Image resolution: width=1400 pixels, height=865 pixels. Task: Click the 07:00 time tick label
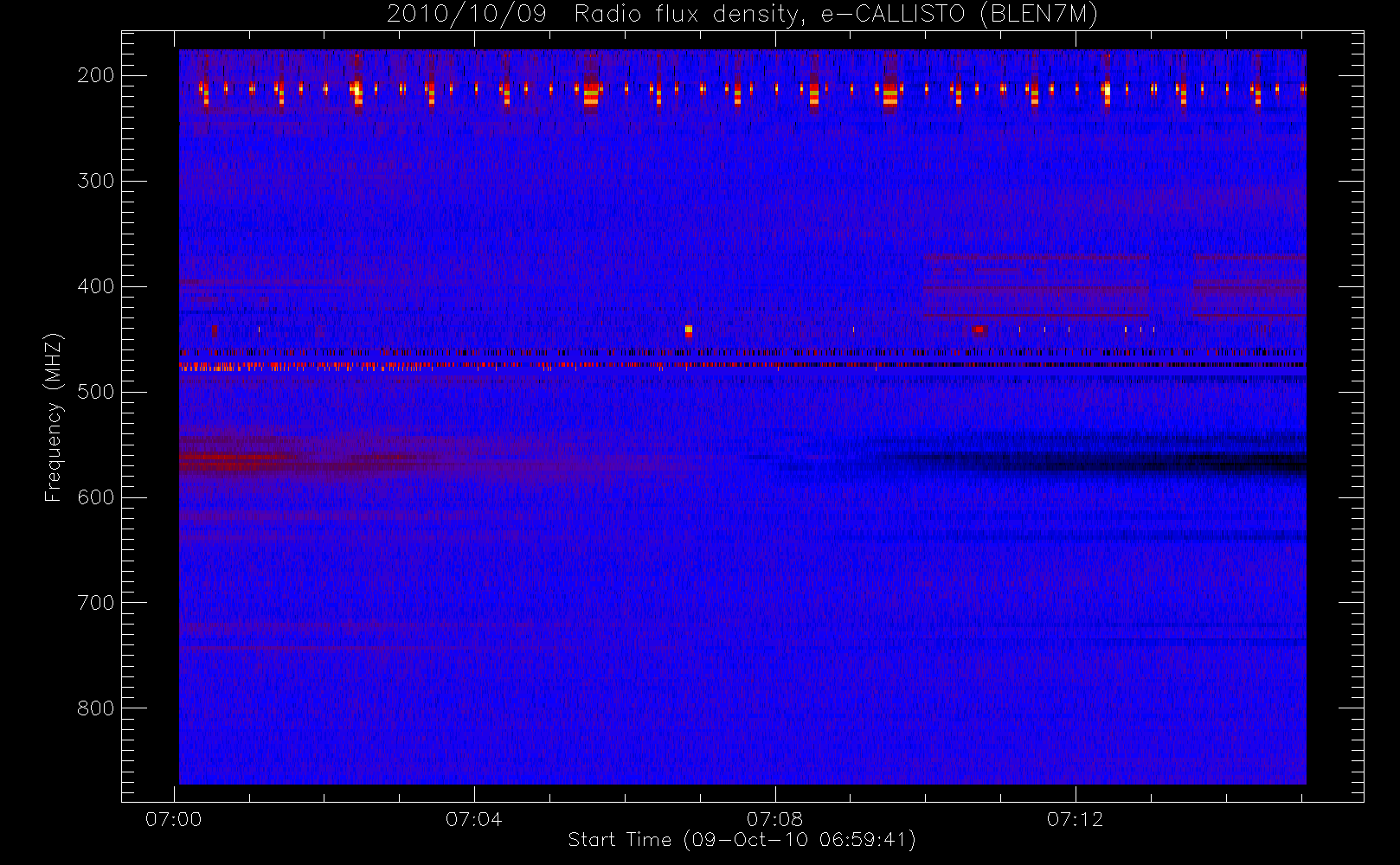click(174, 819)
